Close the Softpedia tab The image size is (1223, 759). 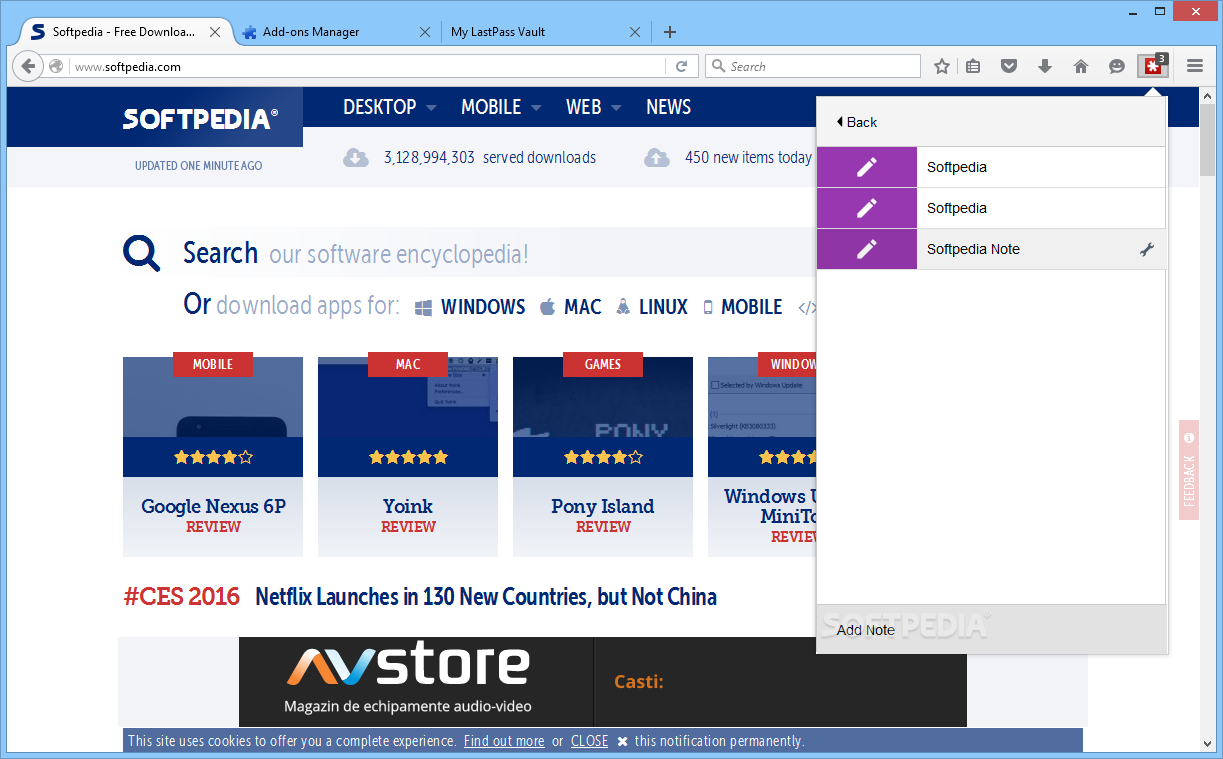[215, 32]
